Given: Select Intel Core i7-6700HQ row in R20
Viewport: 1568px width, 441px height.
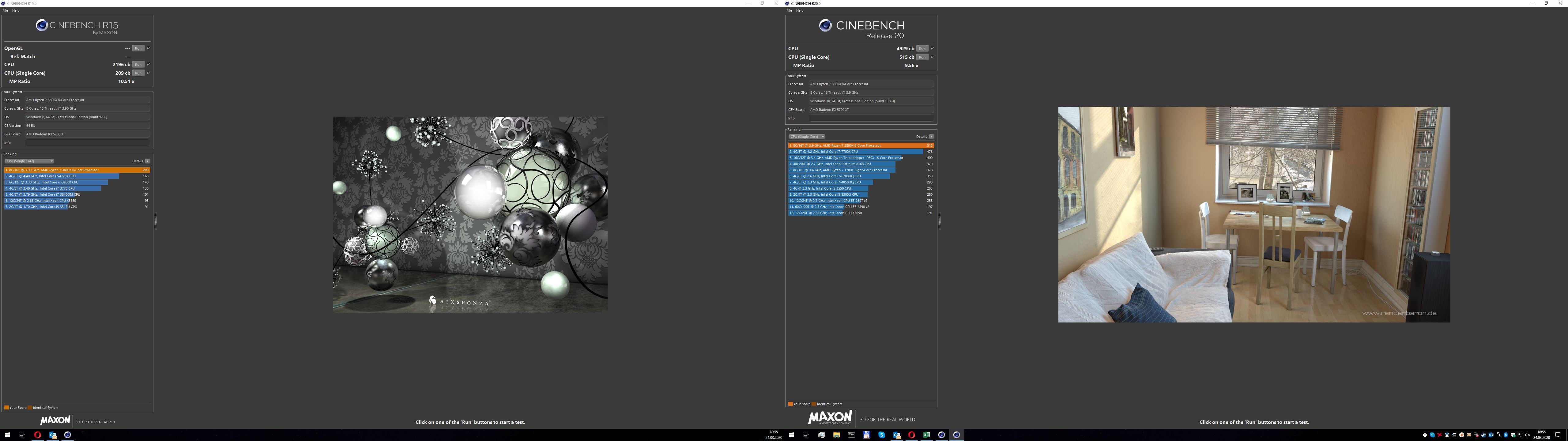Looking at the screenshot, I should [x=861, y=176].
